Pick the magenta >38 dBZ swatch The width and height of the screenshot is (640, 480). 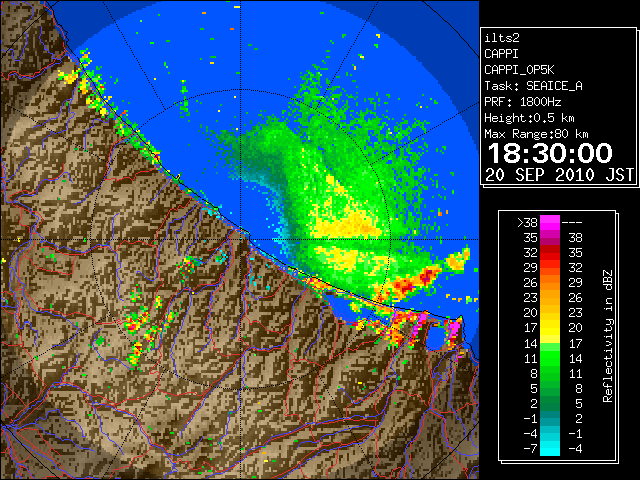click(550, 222)
